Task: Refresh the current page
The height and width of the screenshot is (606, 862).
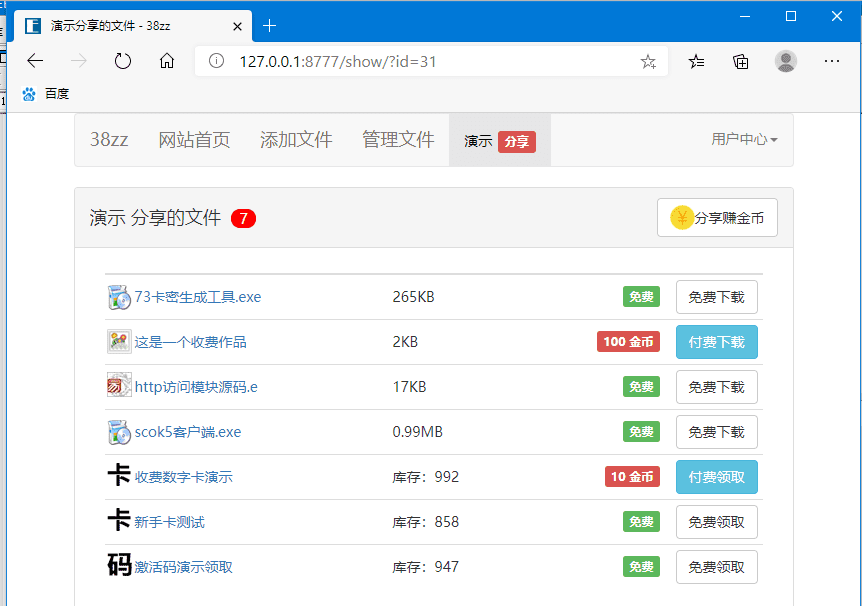Action: coord(123,61)
